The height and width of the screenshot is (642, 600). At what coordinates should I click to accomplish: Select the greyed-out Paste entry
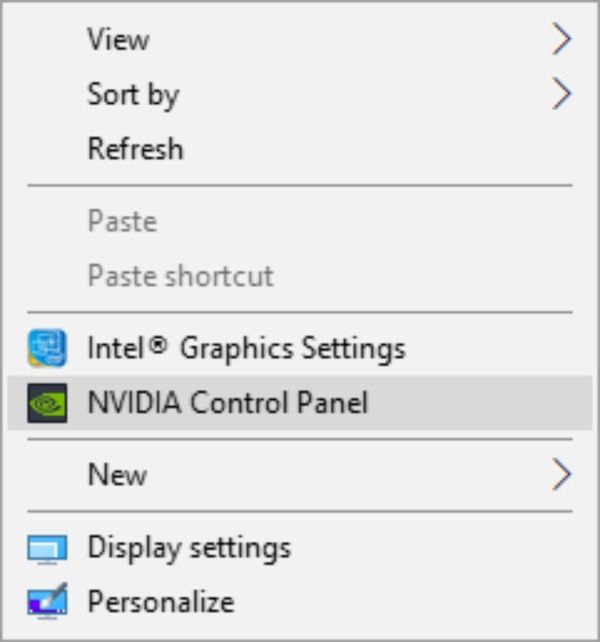[x=122, y=221]
